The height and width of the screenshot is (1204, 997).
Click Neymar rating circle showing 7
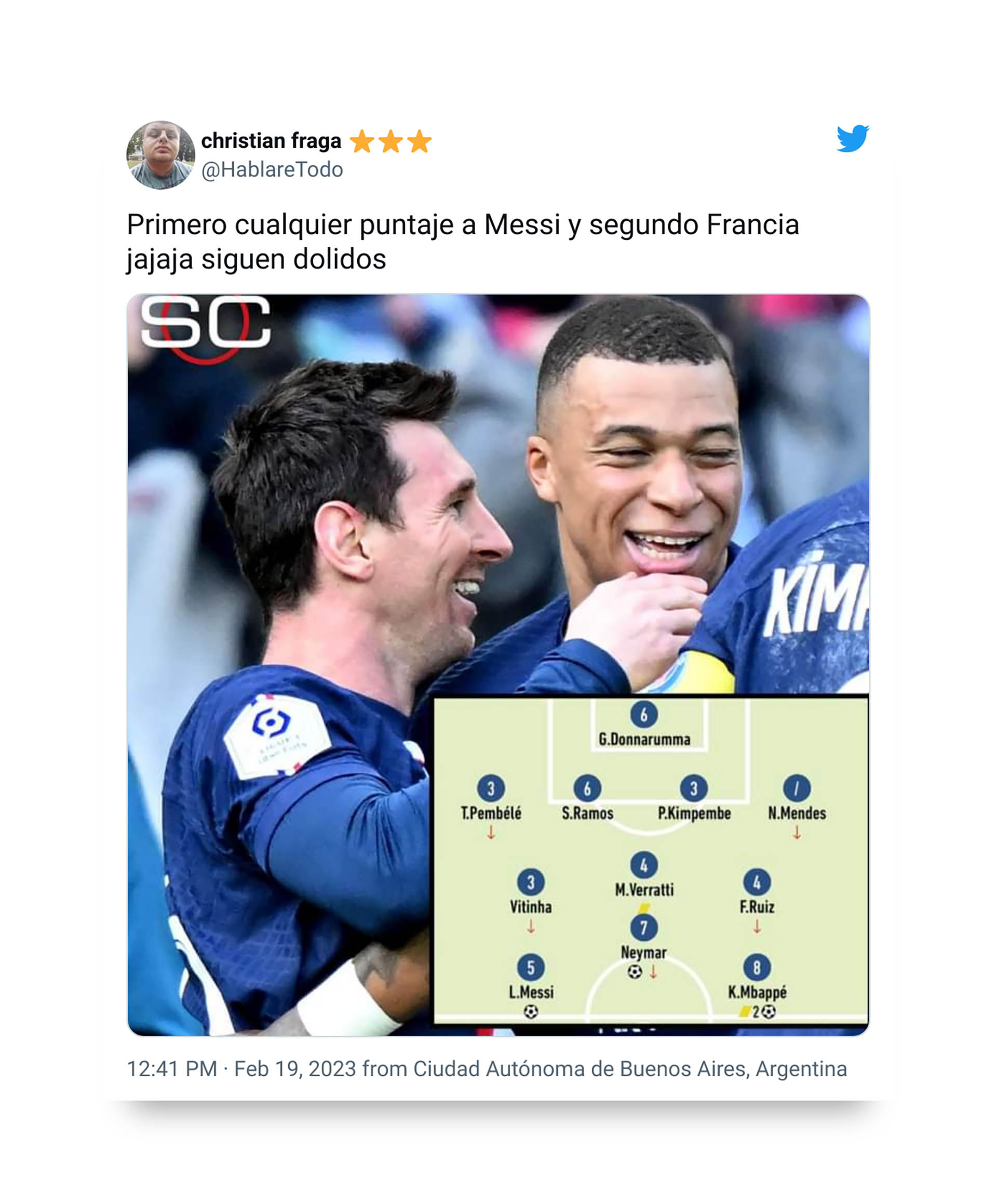click(x=644, y=928)
